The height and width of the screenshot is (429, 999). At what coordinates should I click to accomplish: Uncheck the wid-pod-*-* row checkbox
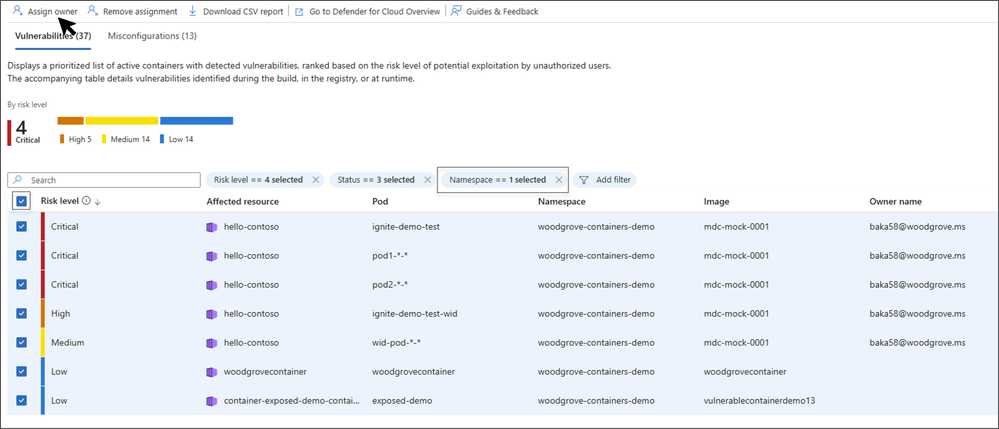21,342
